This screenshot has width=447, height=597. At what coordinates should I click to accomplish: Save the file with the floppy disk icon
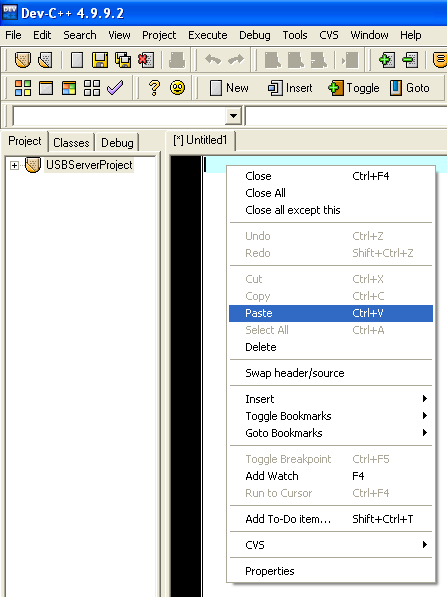click(x=100, y=60)
